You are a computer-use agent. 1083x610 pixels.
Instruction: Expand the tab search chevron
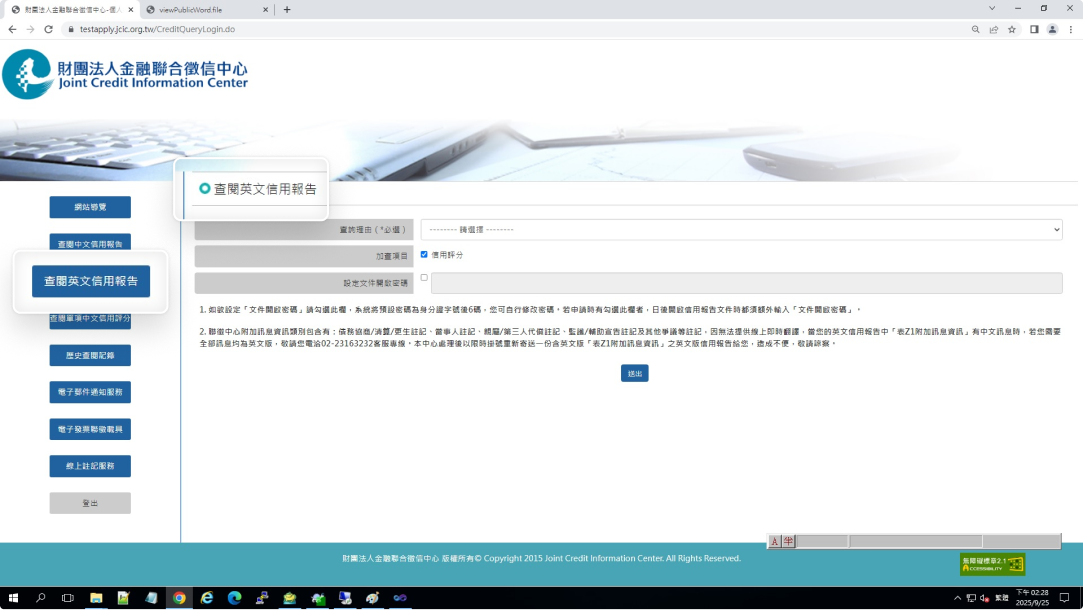tap(991, 9)
